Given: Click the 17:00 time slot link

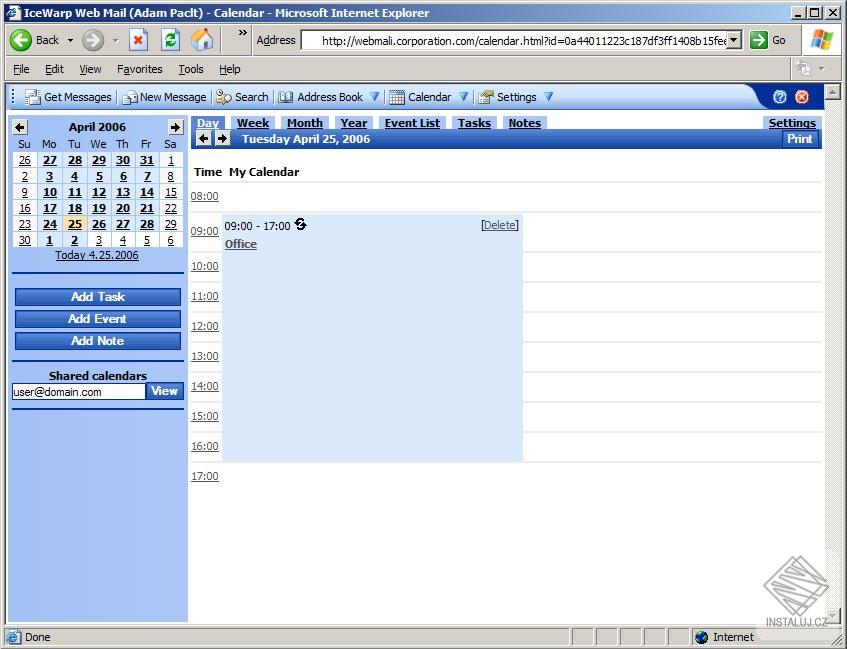Looking at the screenshot, I should click(205, 476).
